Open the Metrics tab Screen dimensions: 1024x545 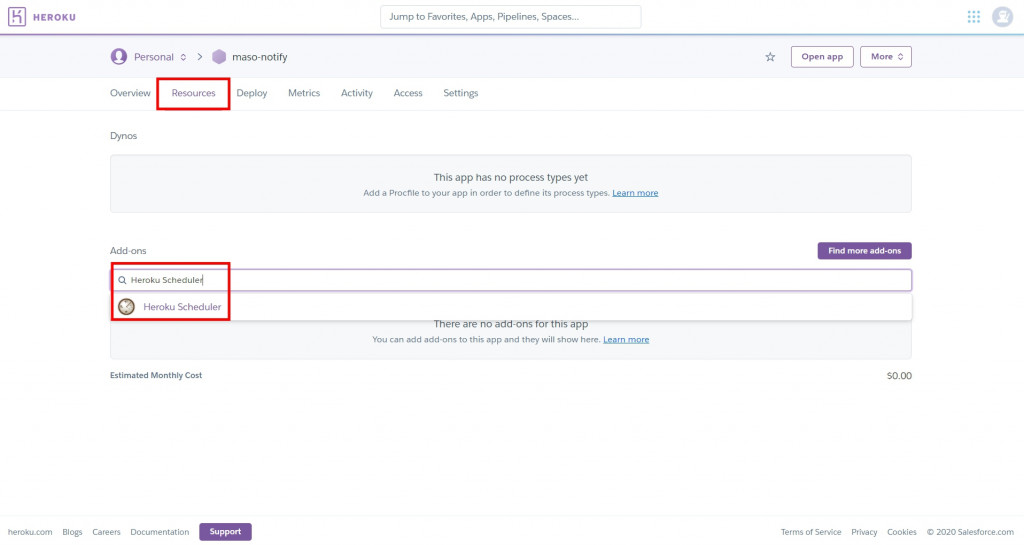304,93
